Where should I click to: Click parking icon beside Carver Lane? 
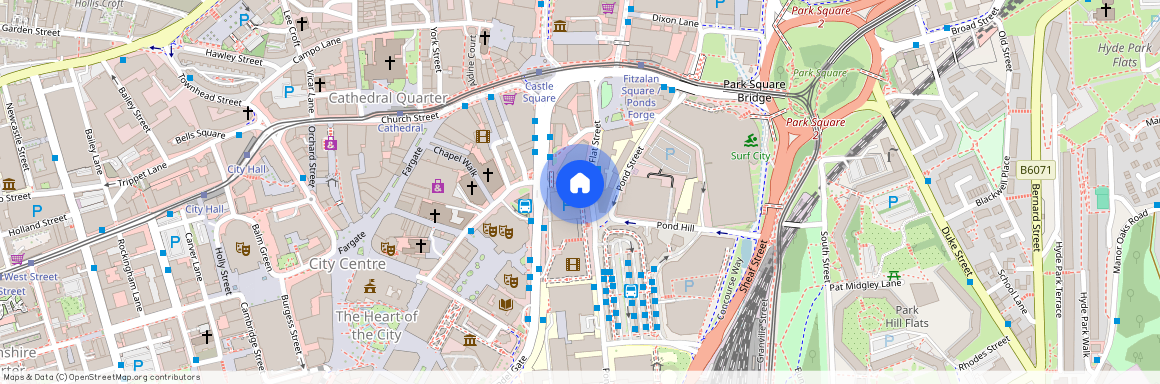click(175, 242)
